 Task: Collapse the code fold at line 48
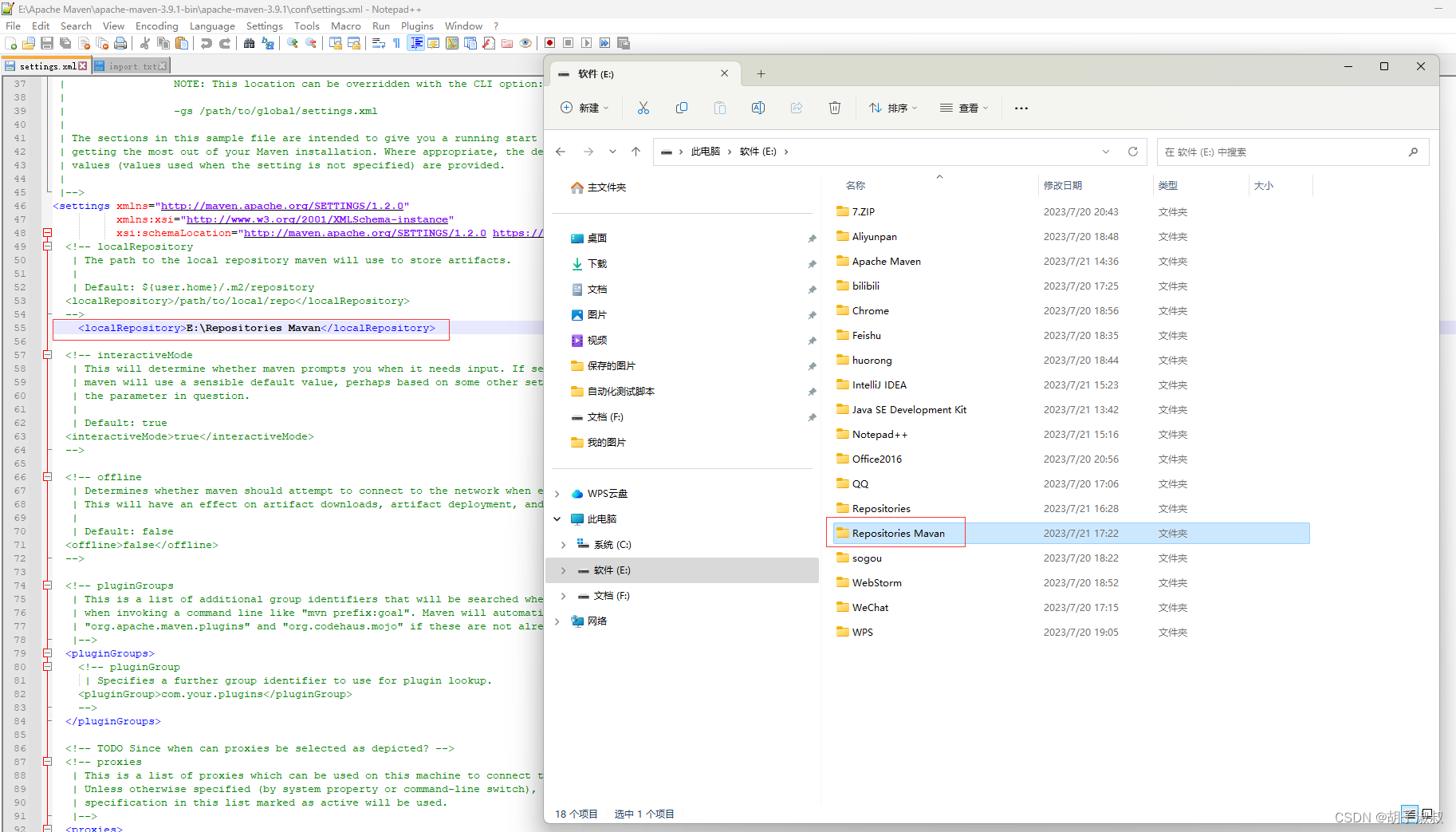point(47,233)
